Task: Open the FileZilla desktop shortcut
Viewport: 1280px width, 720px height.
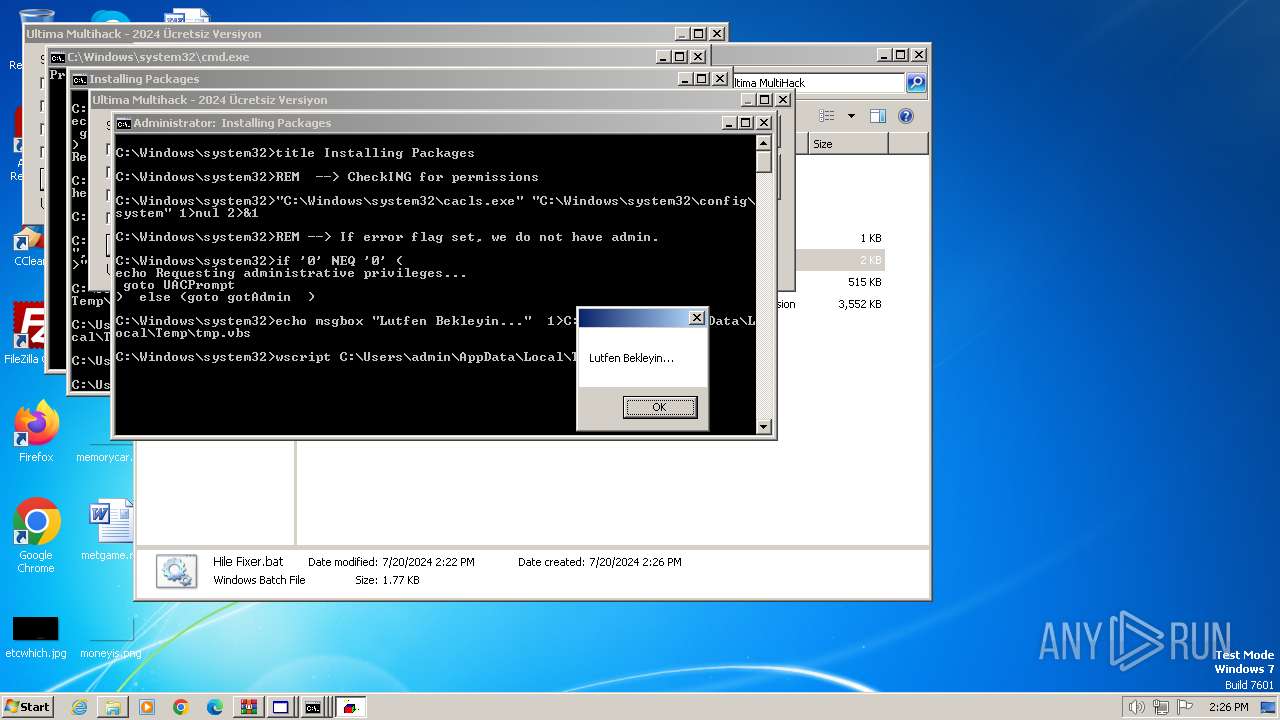Action: pos(27,334)
